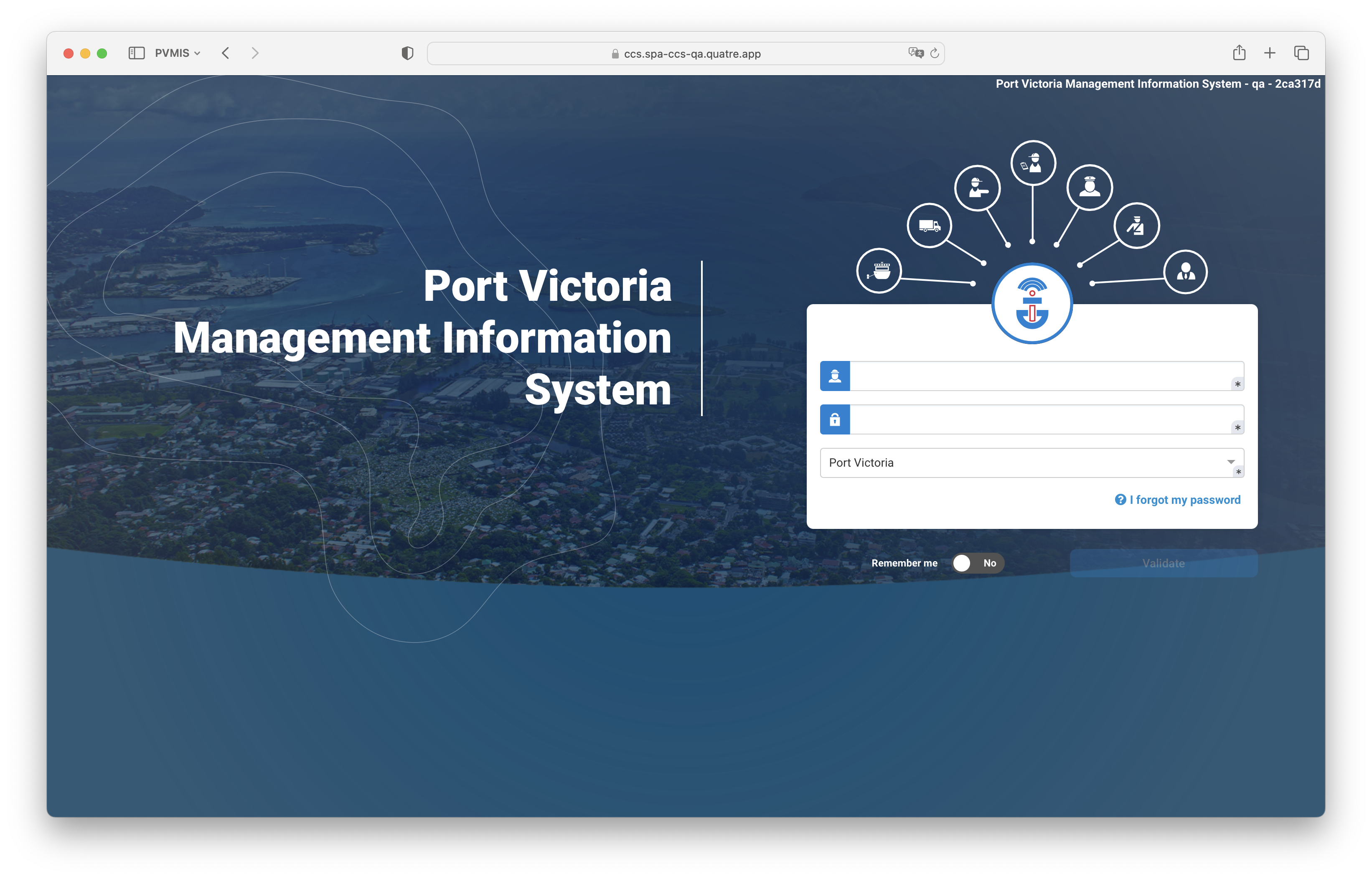
Task: Click the delivery truck icon circle
Action: pyautogui.click(x=929, y=226)
